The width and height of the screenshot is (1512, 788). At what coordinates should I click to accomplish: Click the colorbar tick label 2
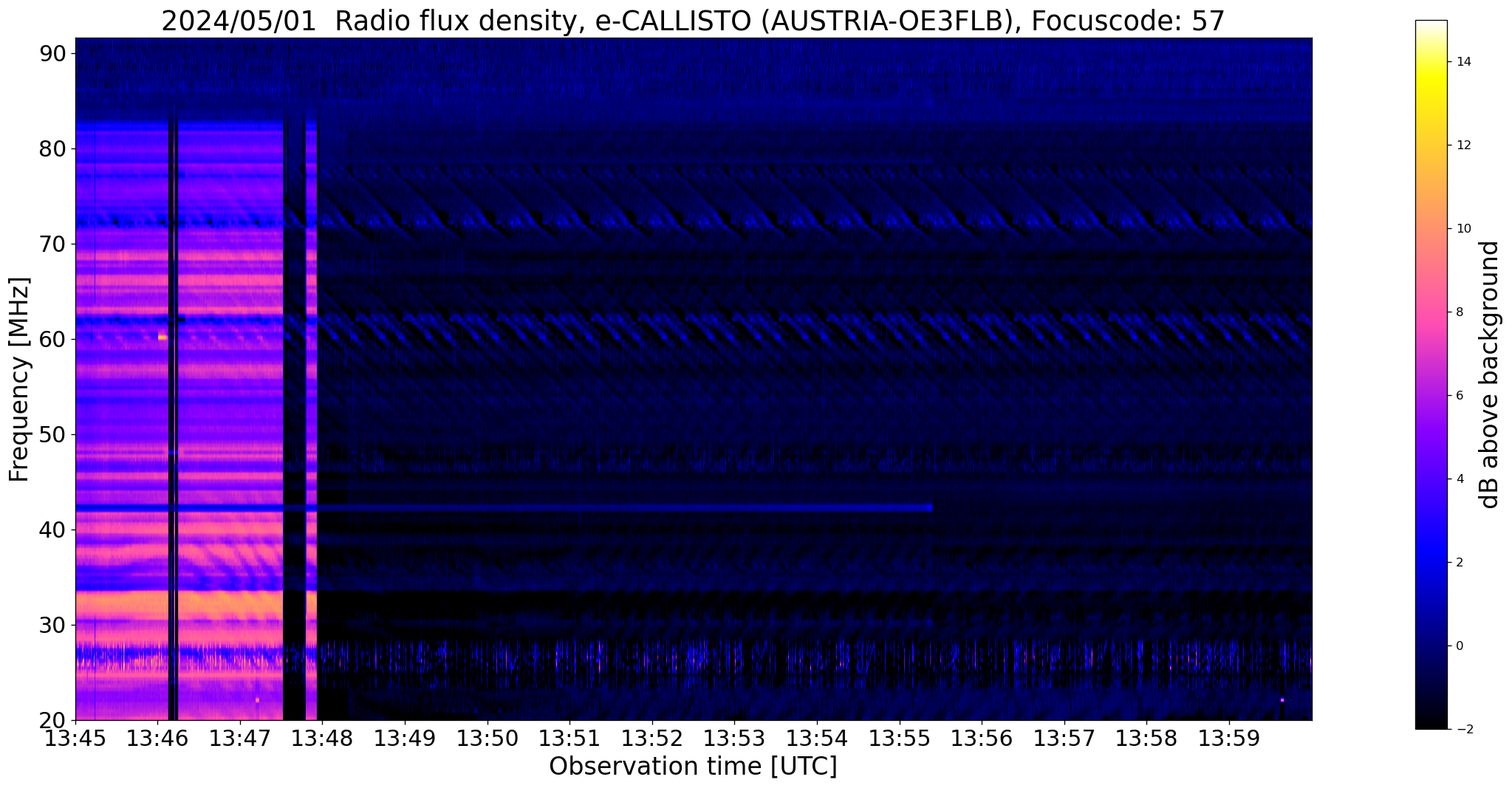click(1459, 562)
